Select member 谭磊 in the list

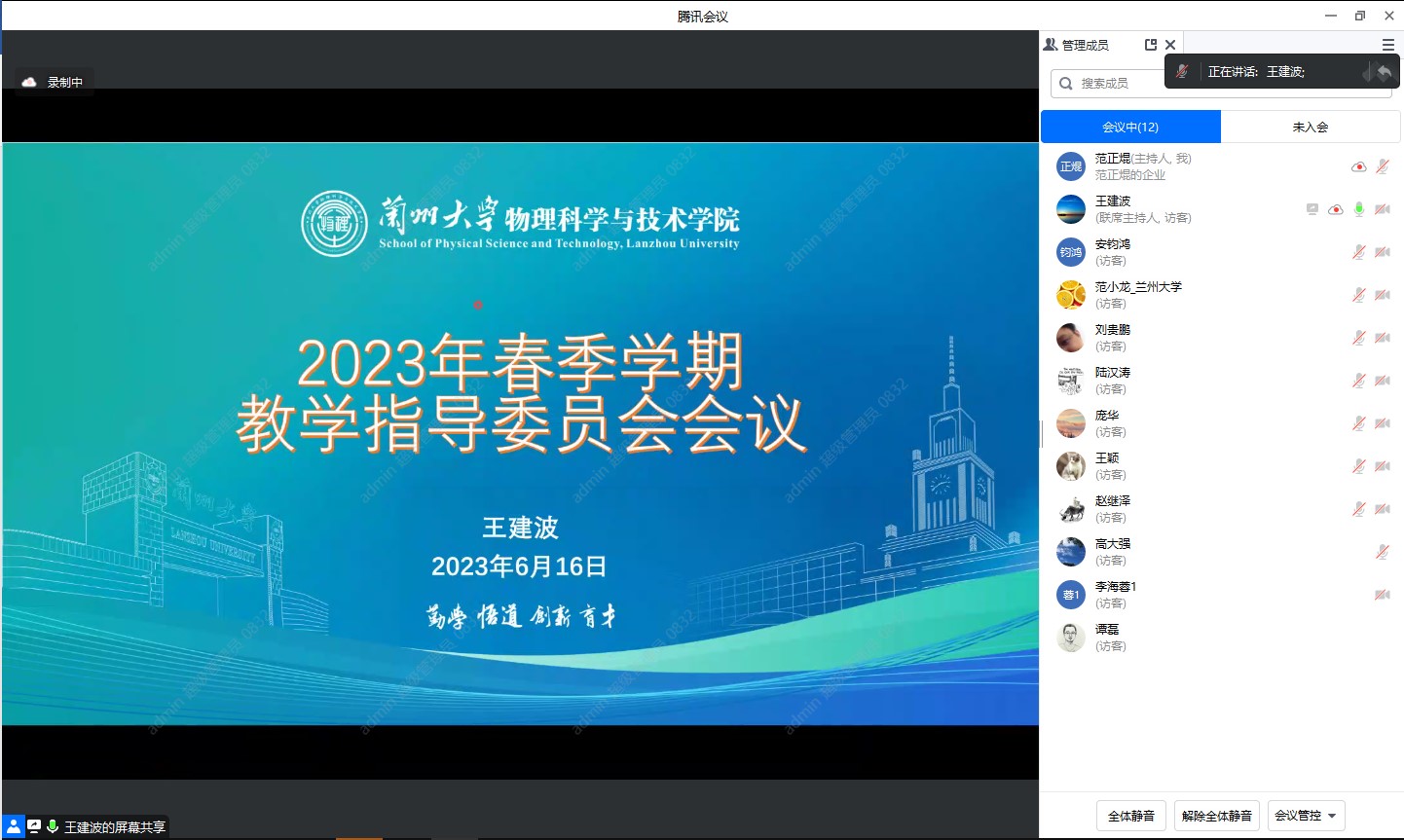(x=1107, y=638)
